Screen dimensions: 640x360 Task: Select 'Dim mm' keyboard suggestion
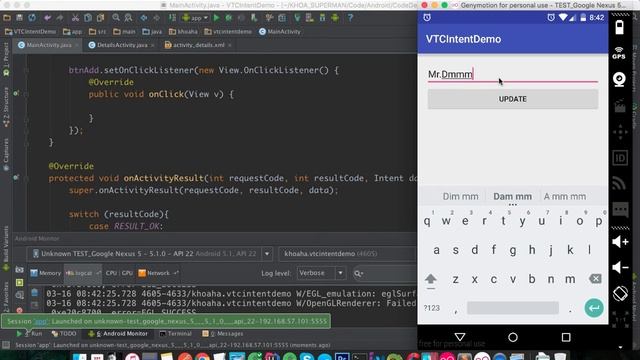pyautogui.click(x=460, y=197)
